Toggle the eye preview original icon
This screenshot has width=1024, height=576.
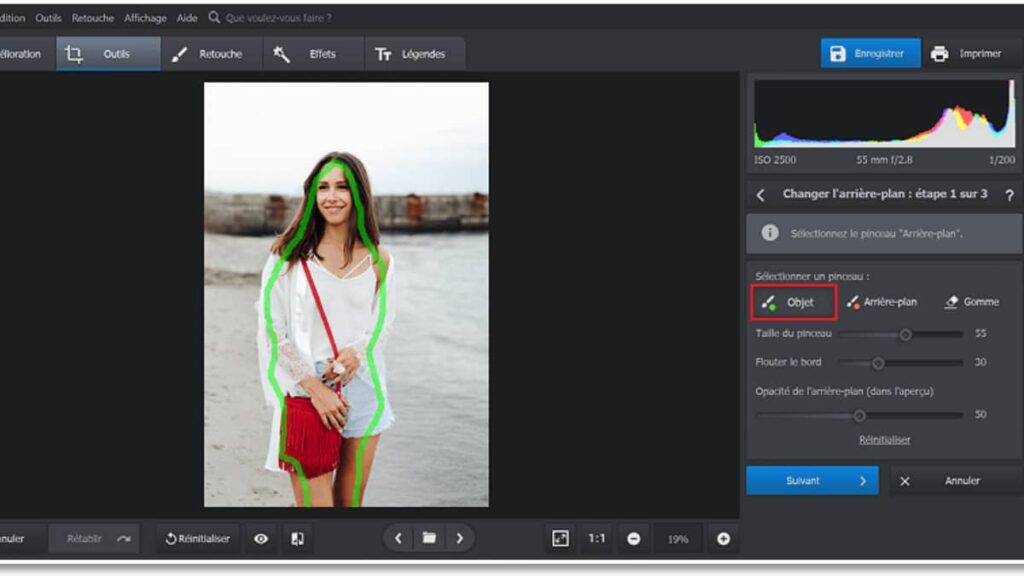pos(261,539)
